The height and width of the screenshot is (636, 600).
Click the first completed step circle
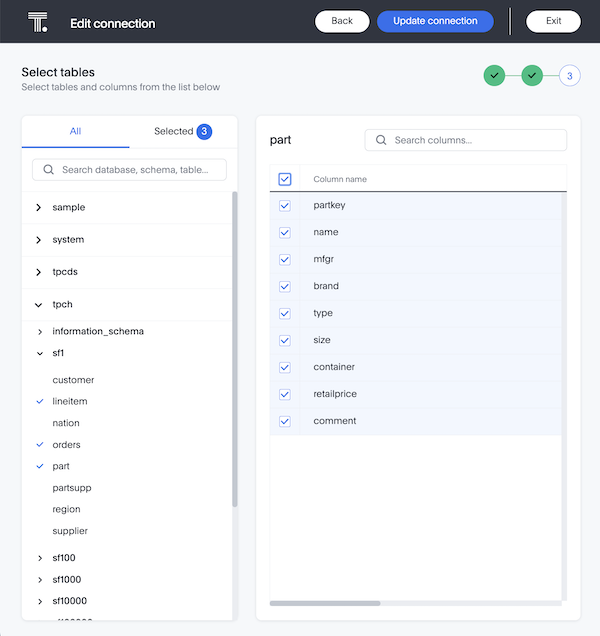click(x=494, y=75)
